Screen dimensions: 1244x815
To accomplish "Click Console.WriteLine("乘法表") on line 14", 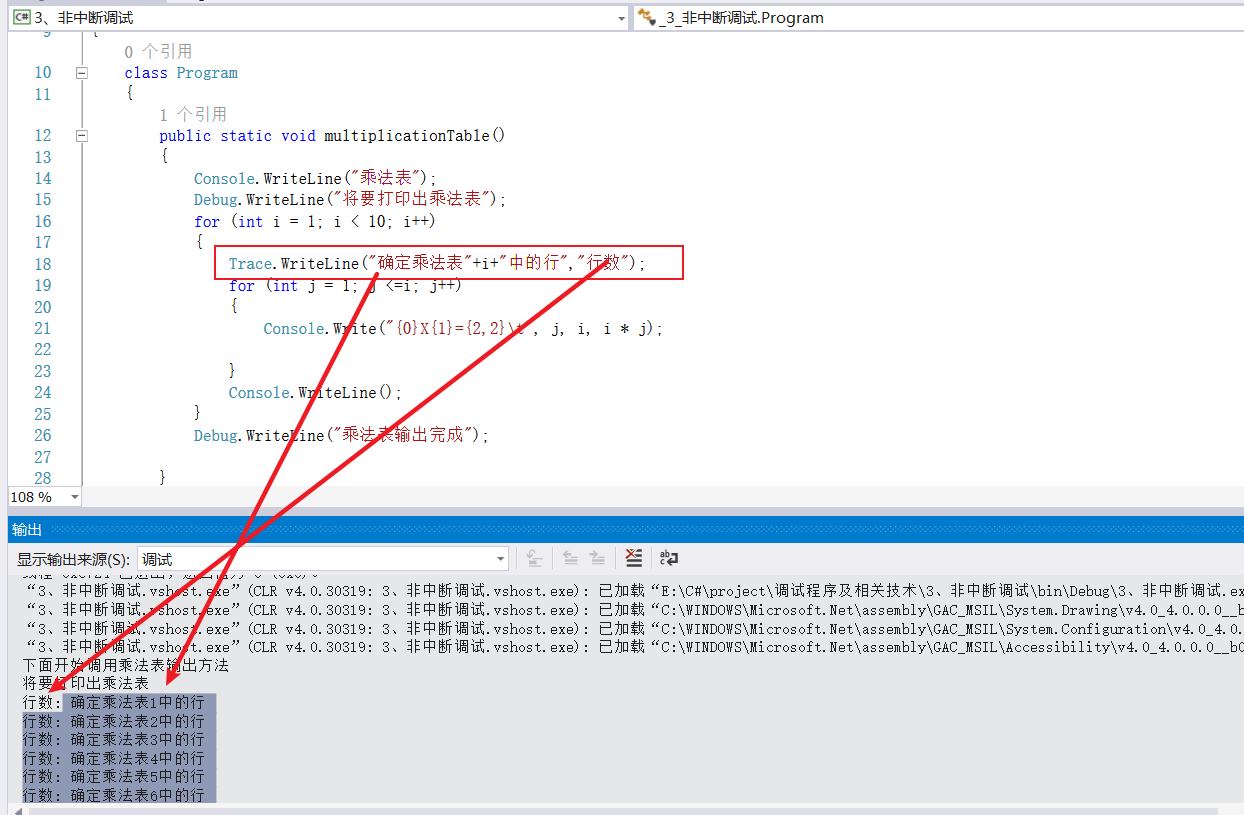I will pos(316,178).
